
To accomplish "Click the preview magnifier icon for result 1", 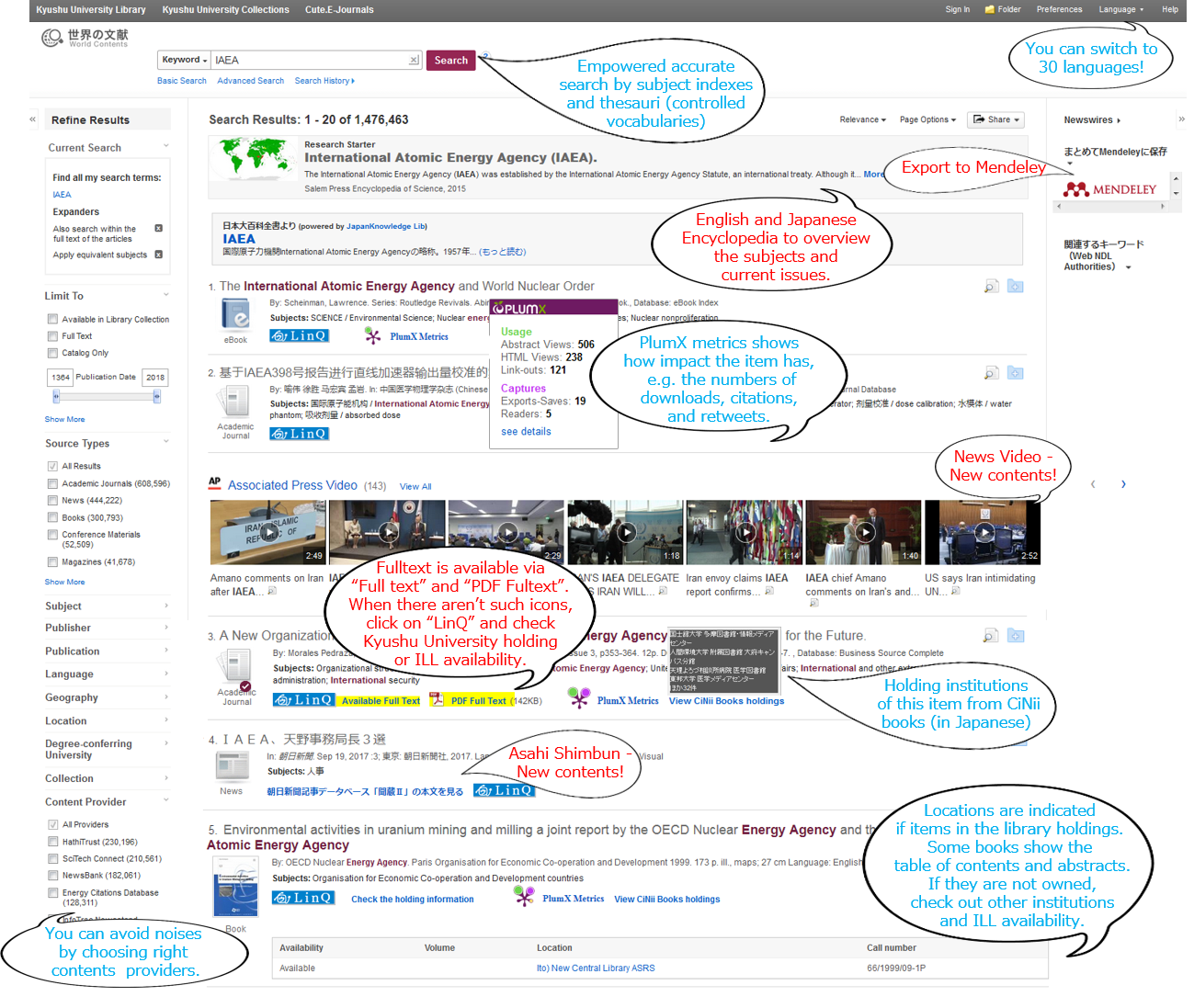I will (x=991, y=287).
